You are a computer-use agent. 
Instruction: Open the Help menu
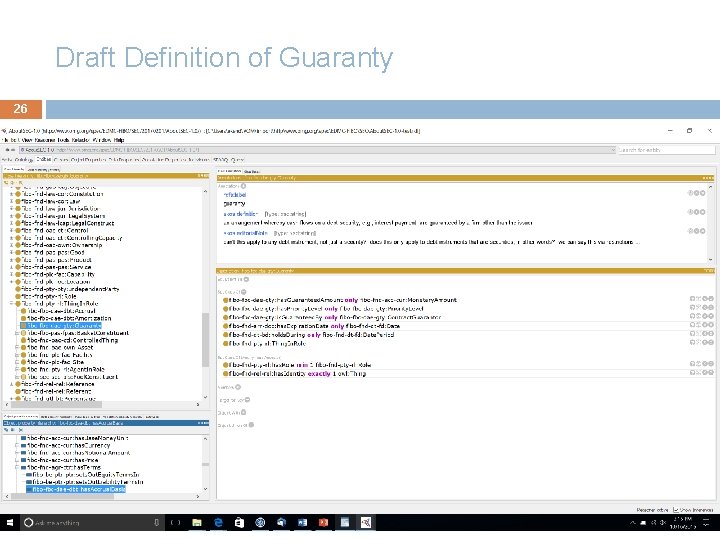(118, 140)
